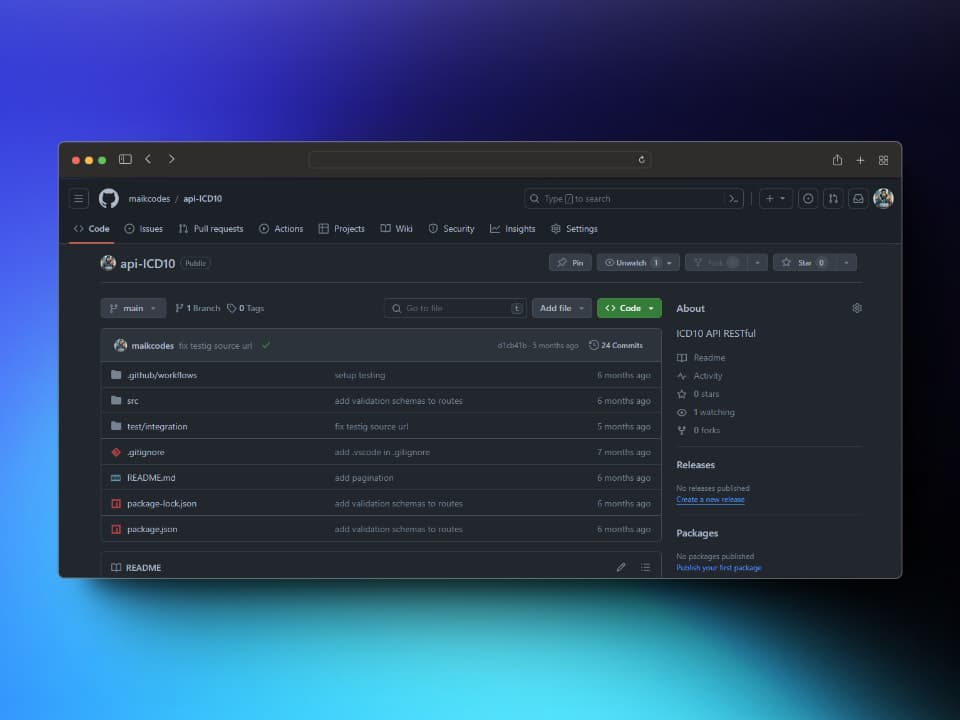The height and width of the screenshot is (720, 960).
Task: Open the issues icon in the top header
Action: (808, 198)
